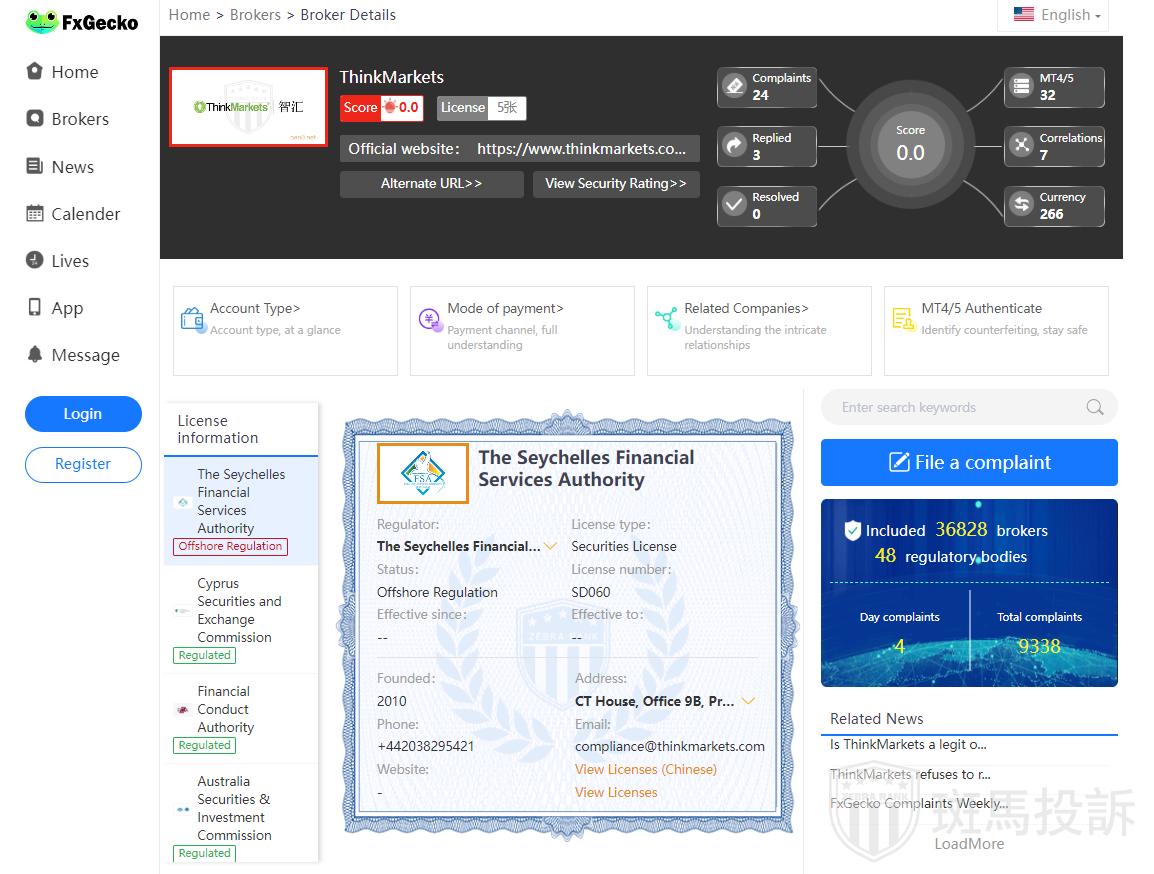Click the FxGecko frog logo

pos(41,21)
